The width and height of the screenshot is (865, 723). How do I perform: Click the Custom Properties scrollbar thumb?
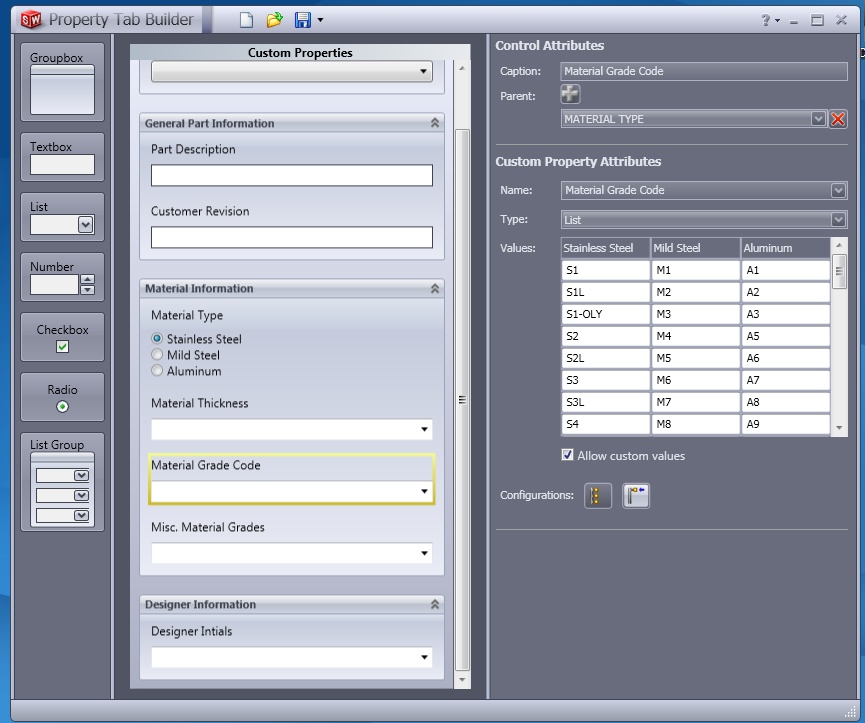tap(462, 400)
